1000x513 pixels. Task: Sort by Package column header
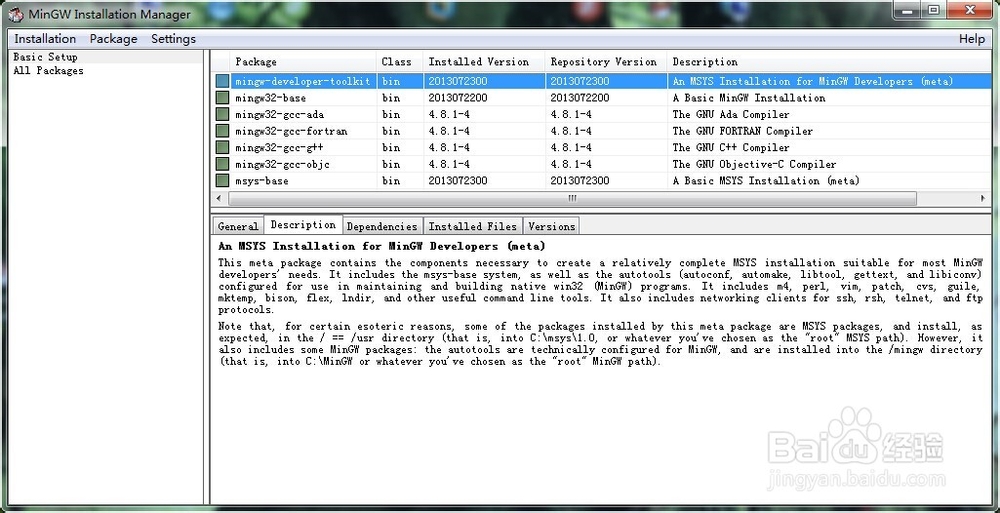click(303, 62)
